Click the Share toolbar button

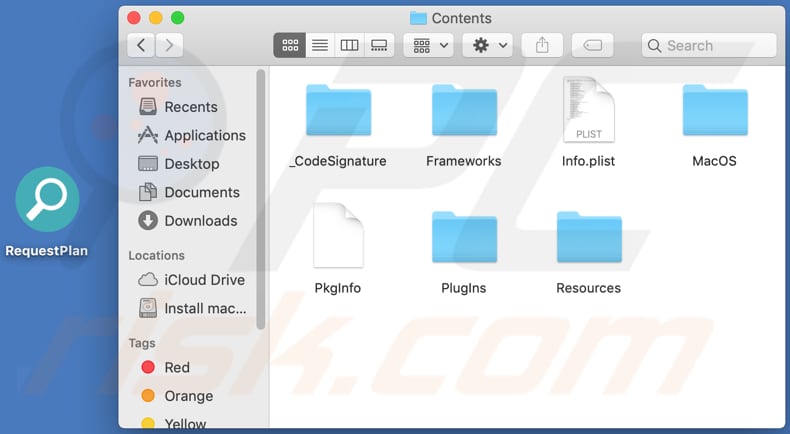click(x=542, y=45)
